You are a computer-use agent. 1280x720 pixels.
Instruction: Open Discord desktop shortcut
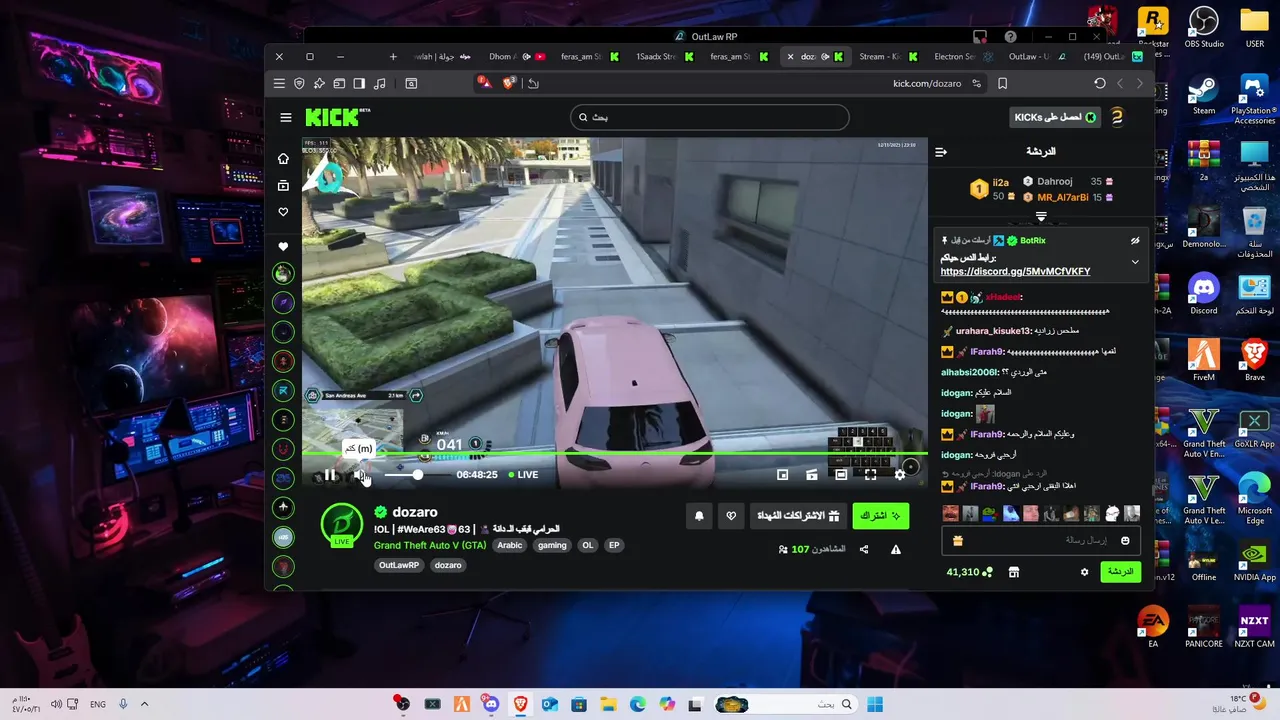[1204, 294]
